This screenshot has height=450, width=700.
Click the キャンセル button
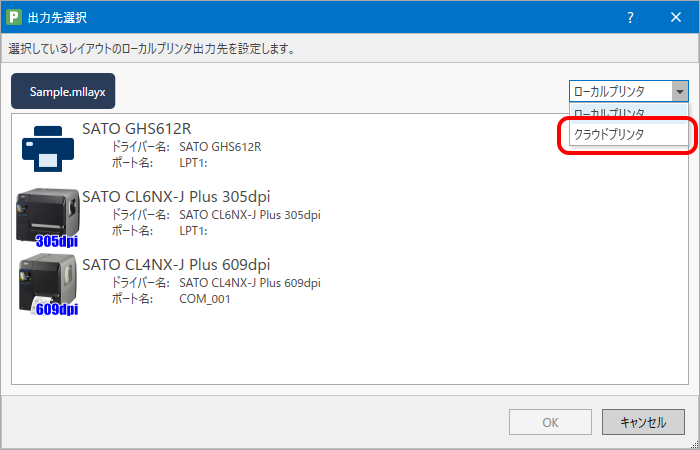click(643, 422)
